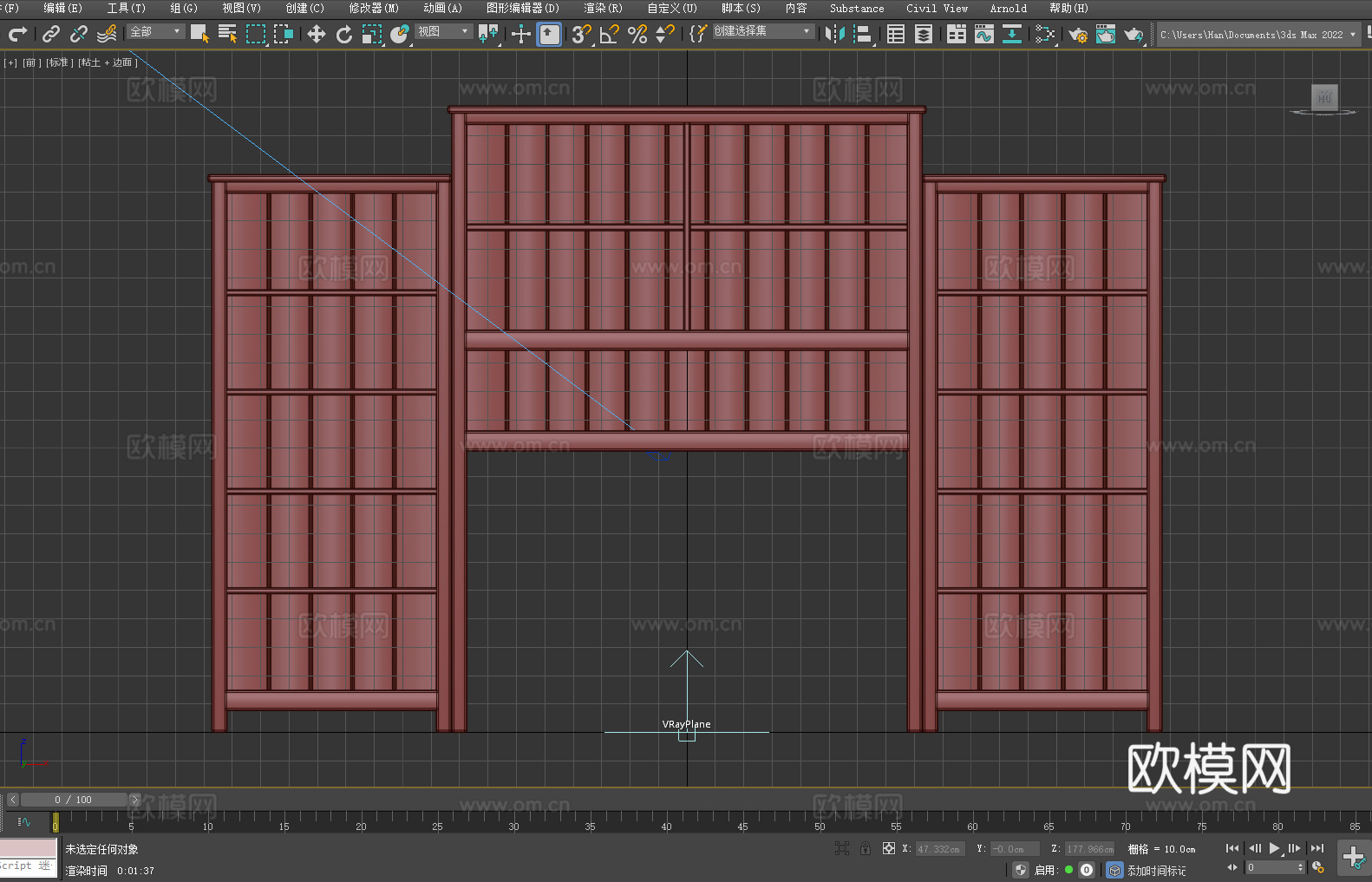Activate the Select and Link tool
Screen dimensions: 1372x882
pos(51,34)
